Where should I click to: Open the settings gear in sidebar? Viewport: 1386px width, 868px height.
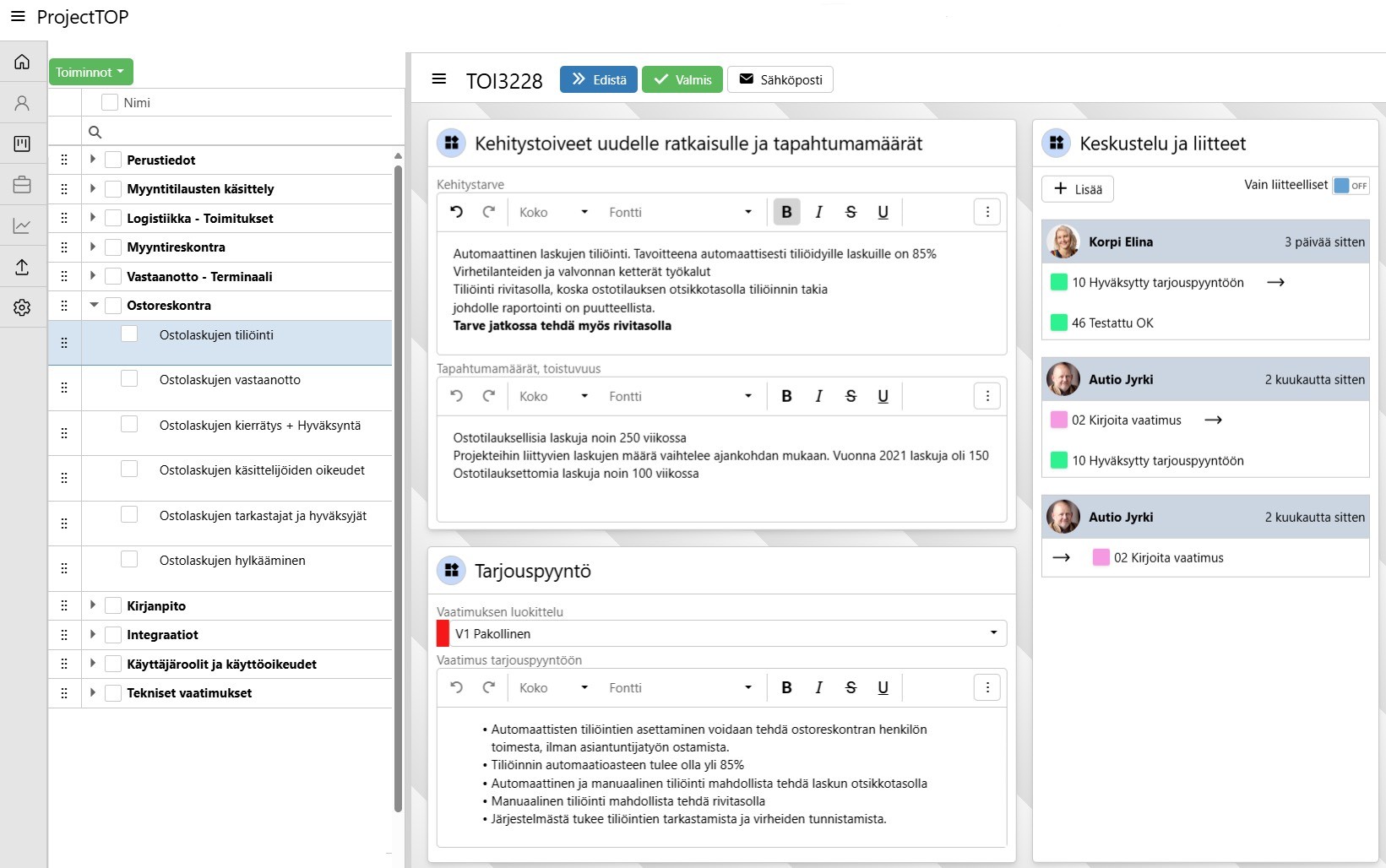[x=22, y=307]
